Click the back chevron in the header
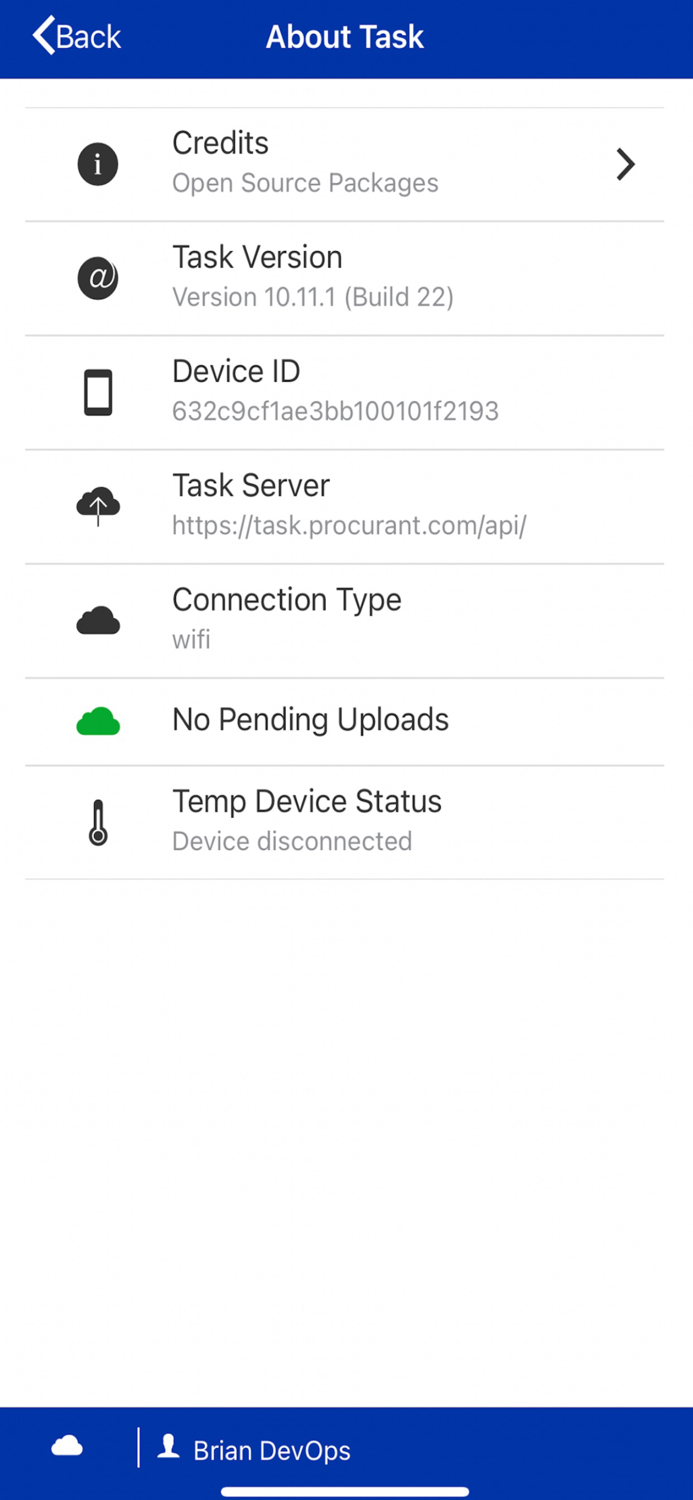 [41, 35]
